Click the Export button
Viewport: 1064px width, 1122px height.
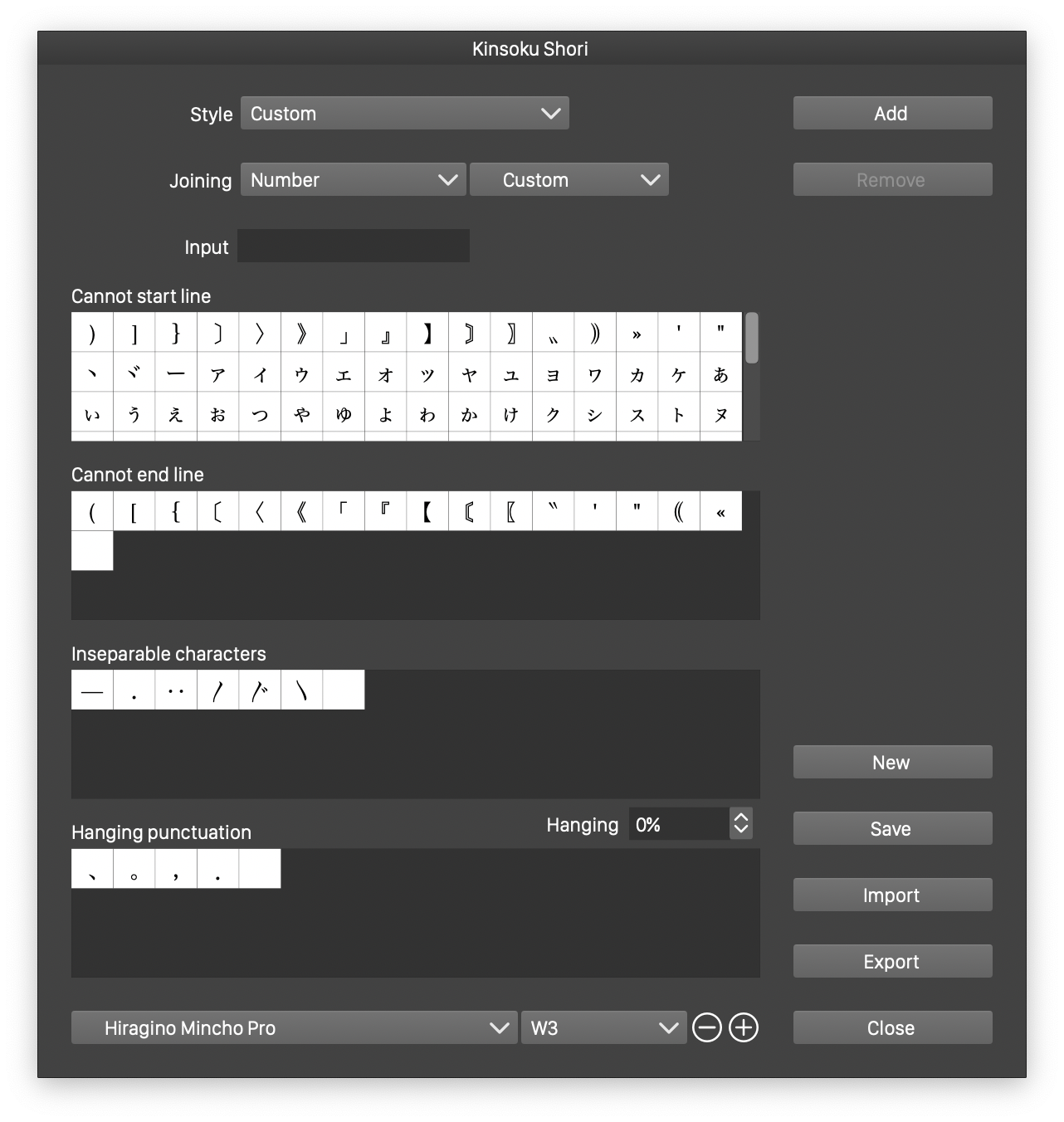892,961
